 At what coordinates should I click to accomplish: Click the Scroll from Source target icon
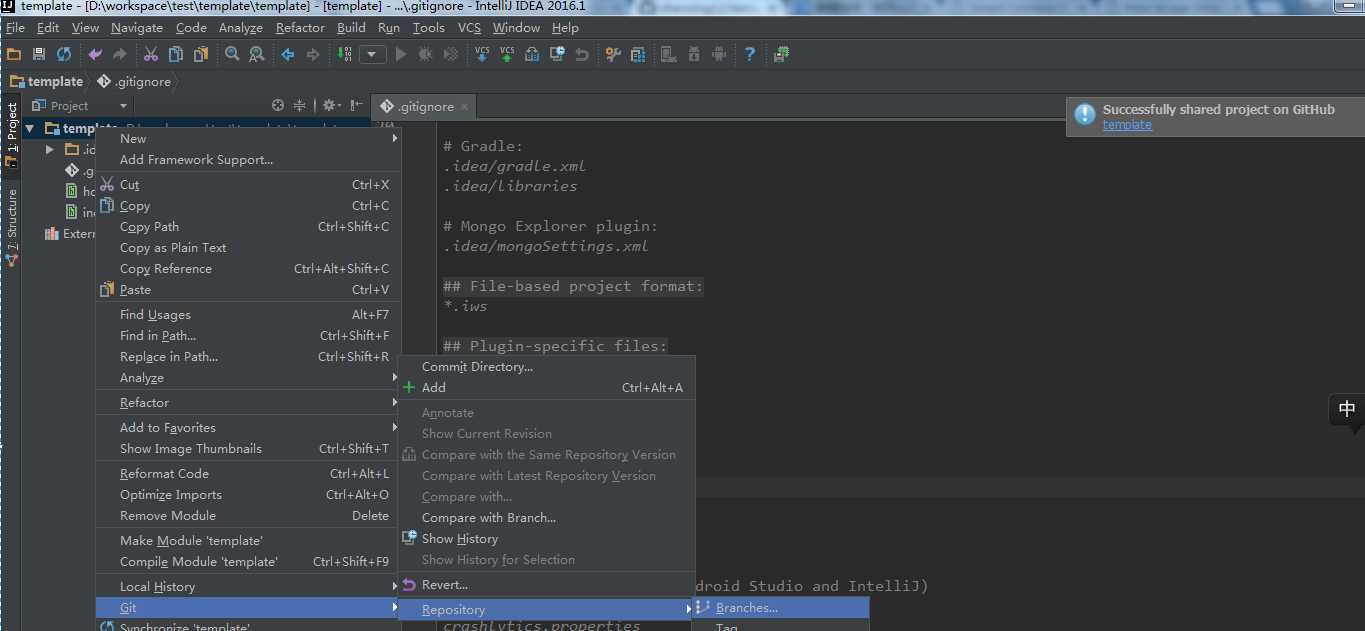pyautogui.click(x=278, y=105)
